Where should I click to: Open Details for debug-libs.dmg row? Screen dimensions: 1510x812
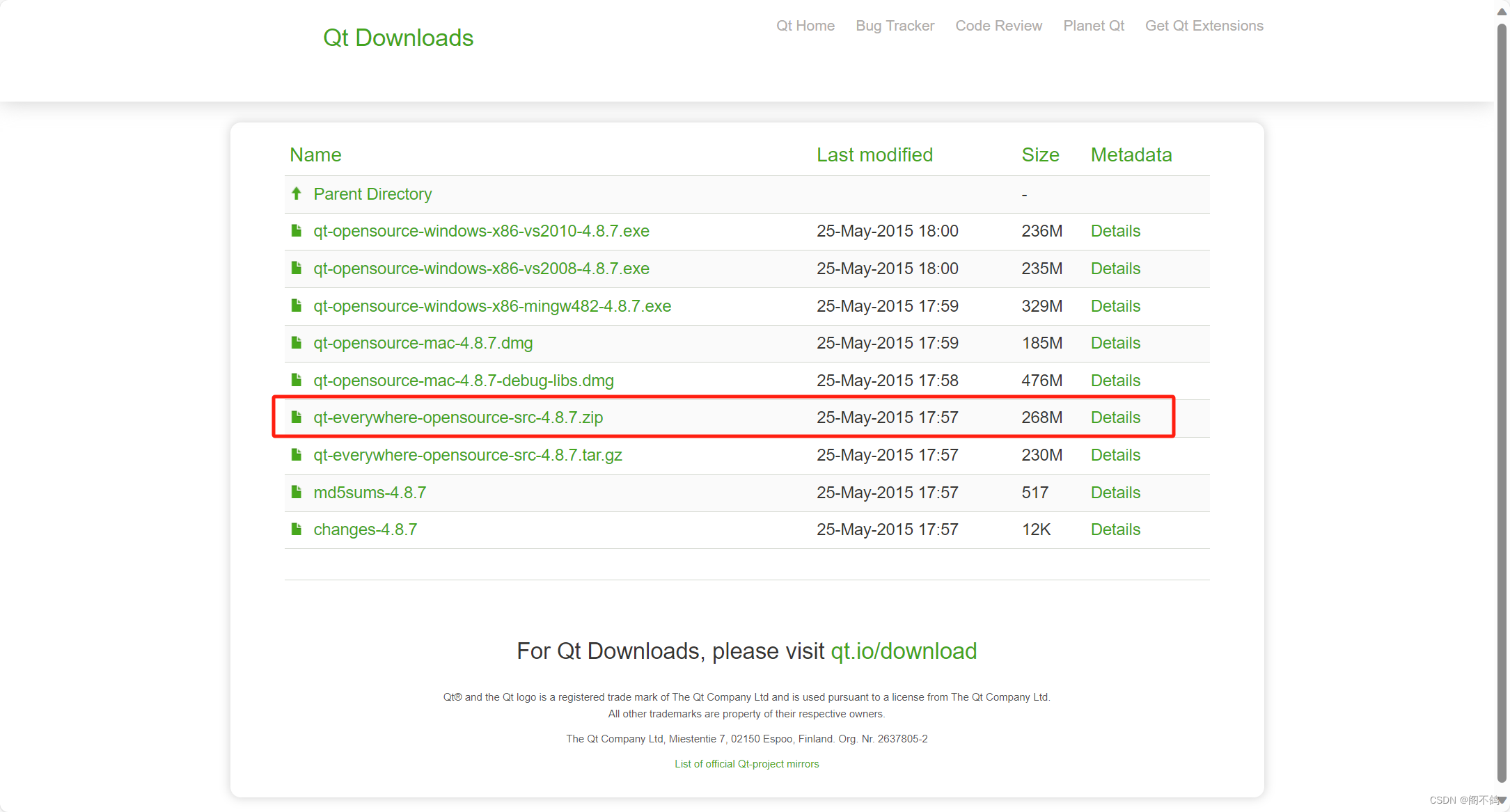click(1115, 381)
